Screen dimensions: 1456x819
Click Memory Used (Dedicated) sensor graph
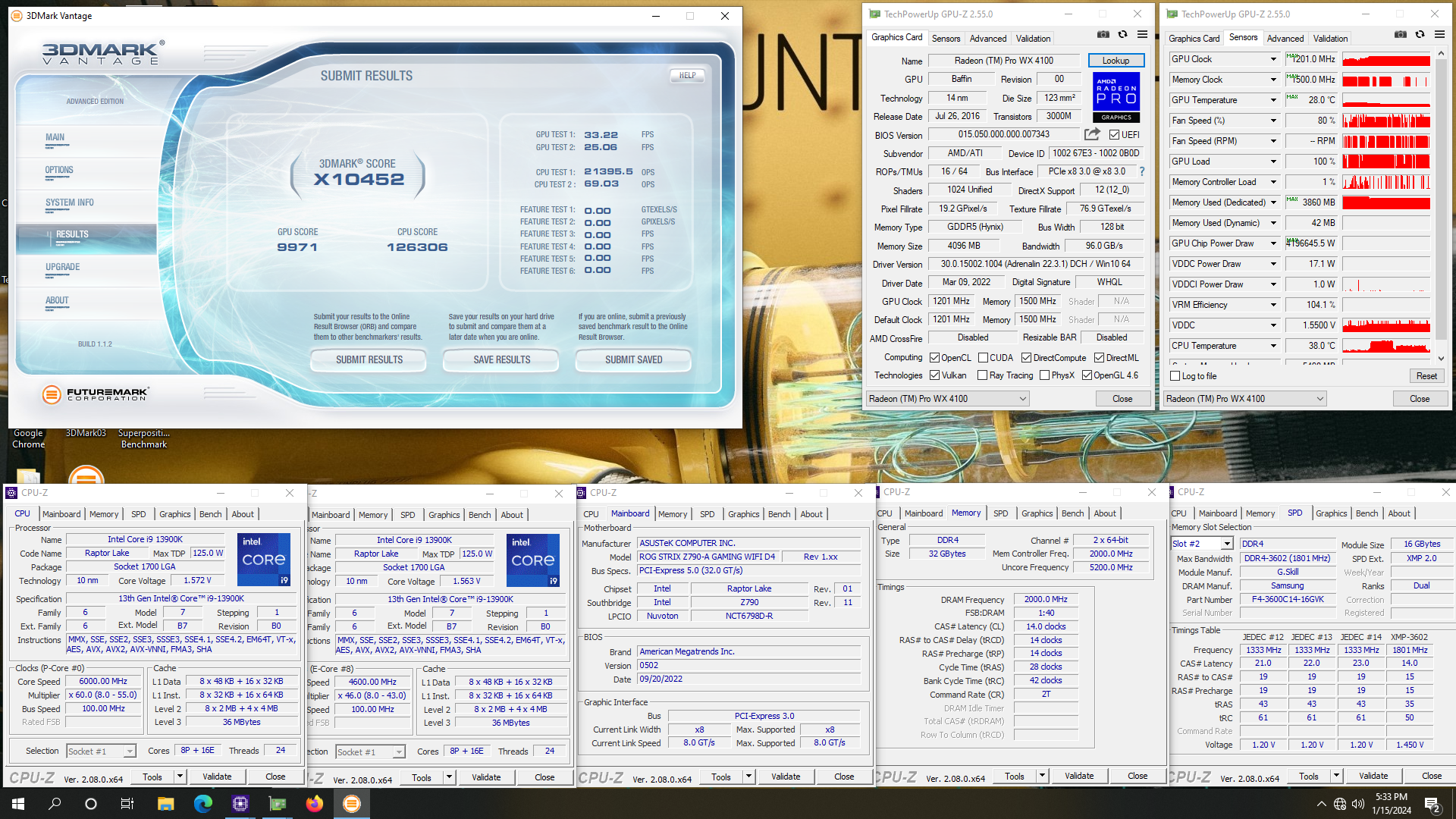point(1385,202)
